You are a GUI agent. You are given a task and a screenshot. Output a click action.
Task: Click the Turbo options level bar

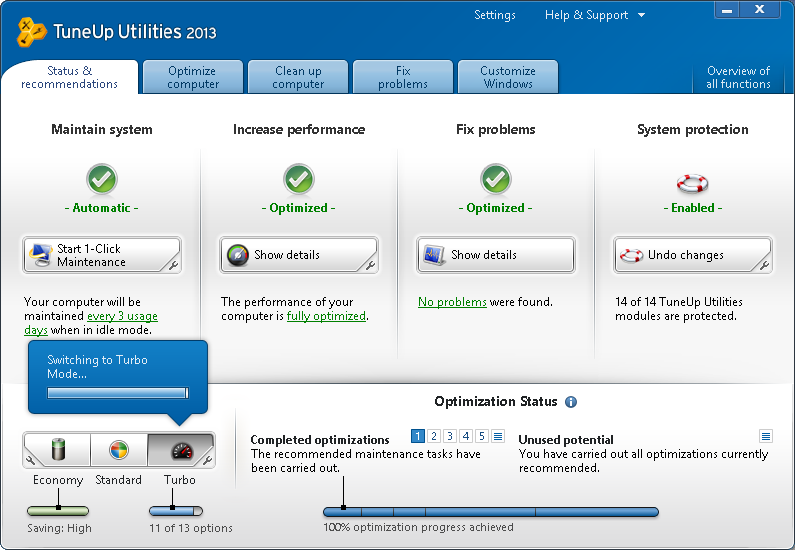[x=176, y=510]
